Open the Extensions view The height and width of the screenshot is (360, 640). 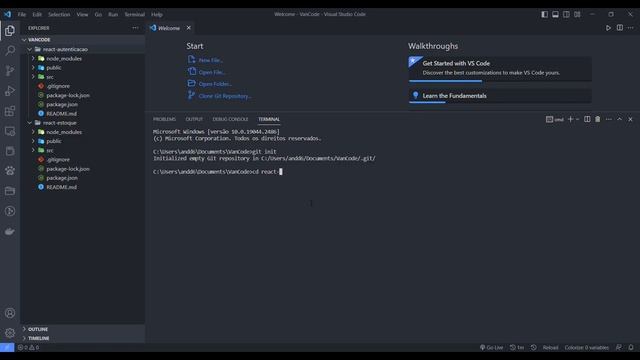[x=10, y=111]
